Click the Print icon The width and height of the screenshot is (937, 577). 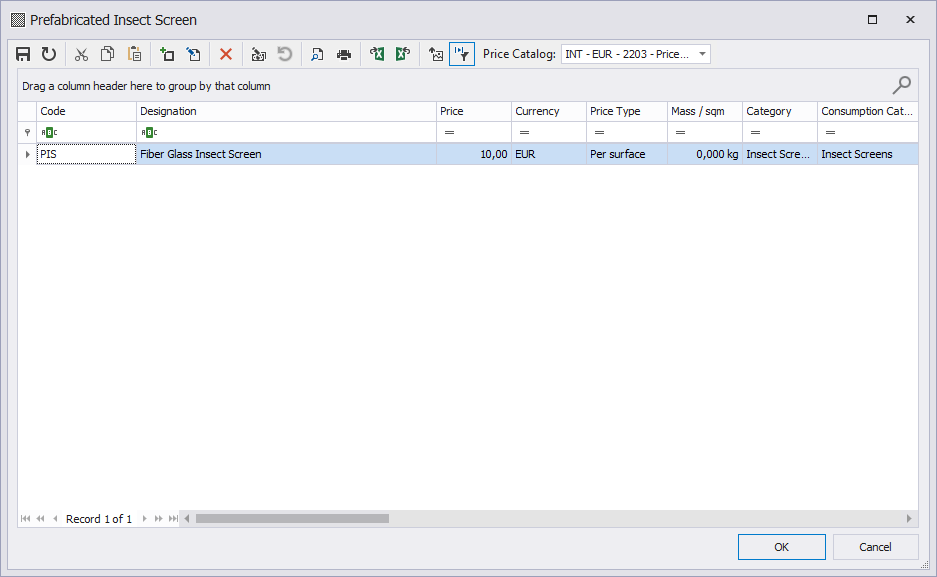[x=343, y=54]
